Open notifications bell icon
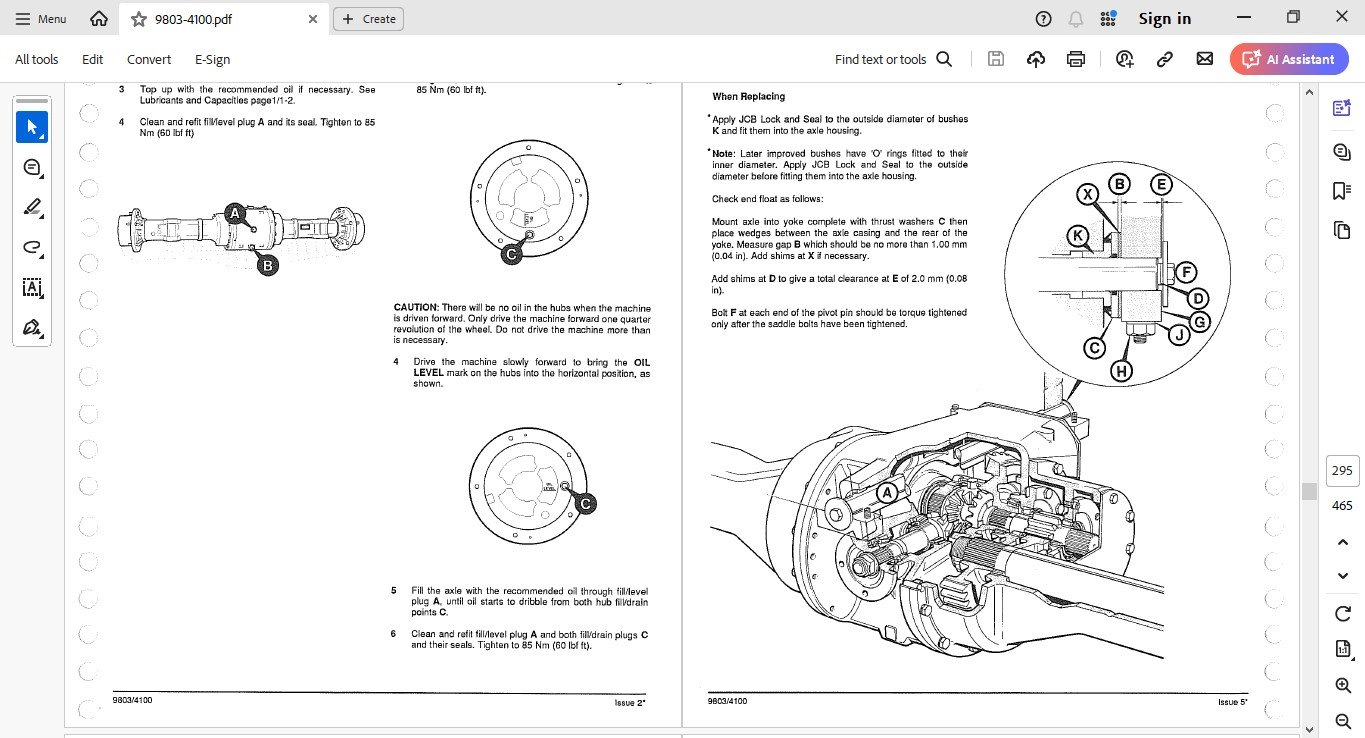This screenshot has width=1365, height=738. point(1076,19)
